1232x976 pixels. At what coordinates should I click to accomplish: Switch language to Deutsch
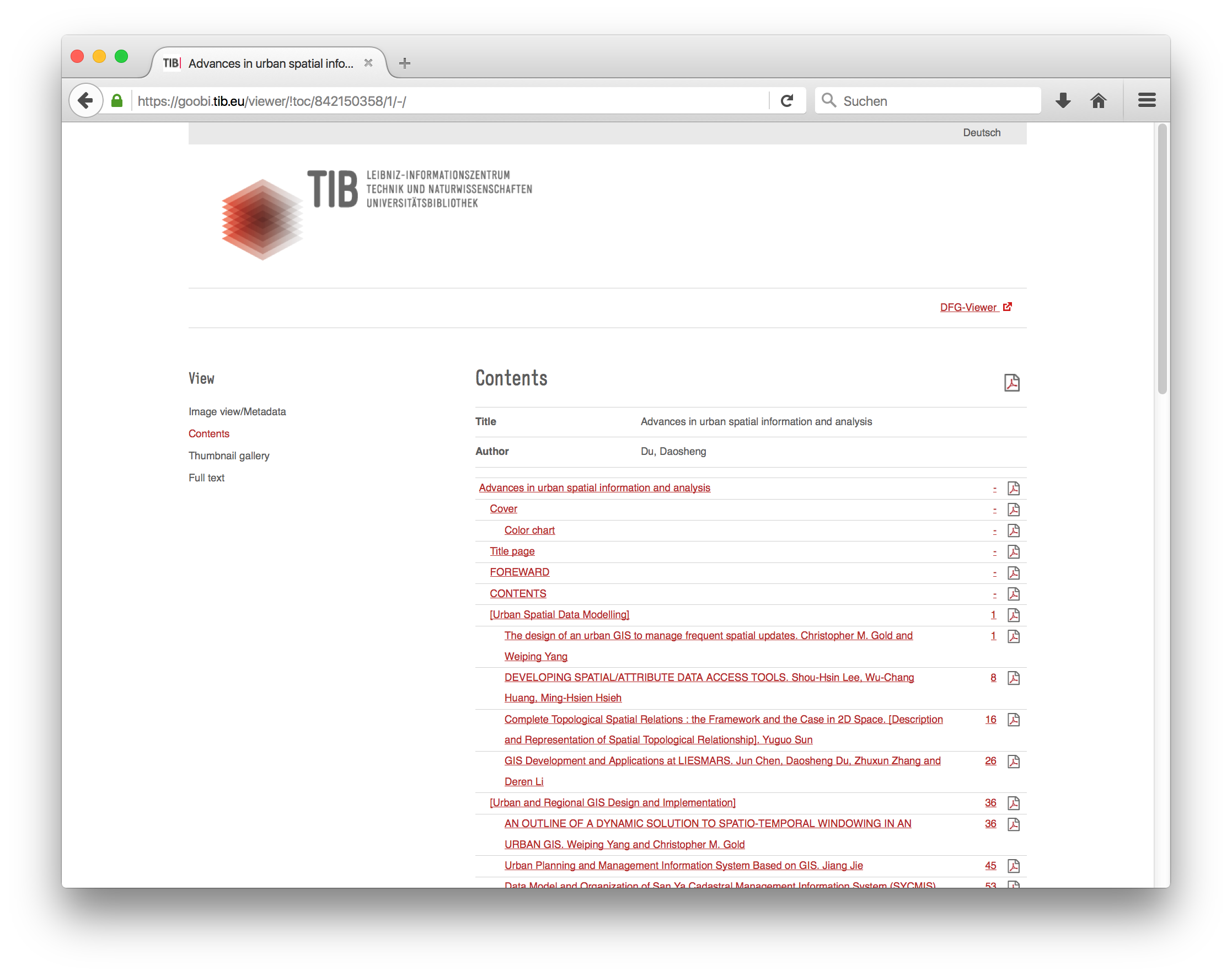pyautogui.click(x=981, y=132)
